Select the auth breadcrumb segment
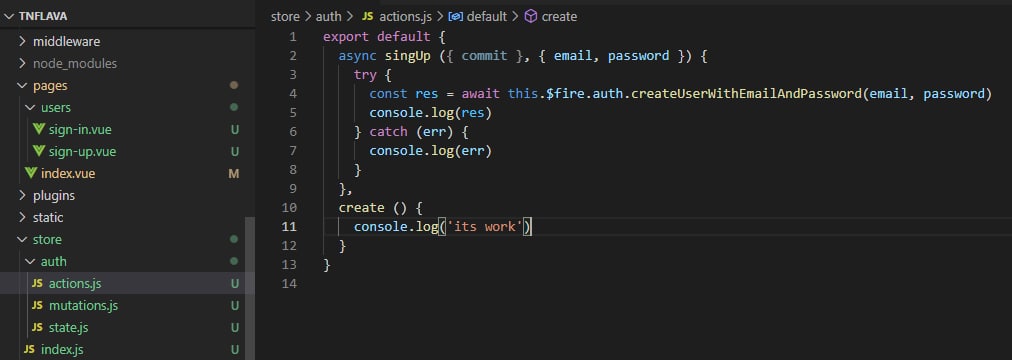This screenshot has height=360, width=1012. (329, 17)
